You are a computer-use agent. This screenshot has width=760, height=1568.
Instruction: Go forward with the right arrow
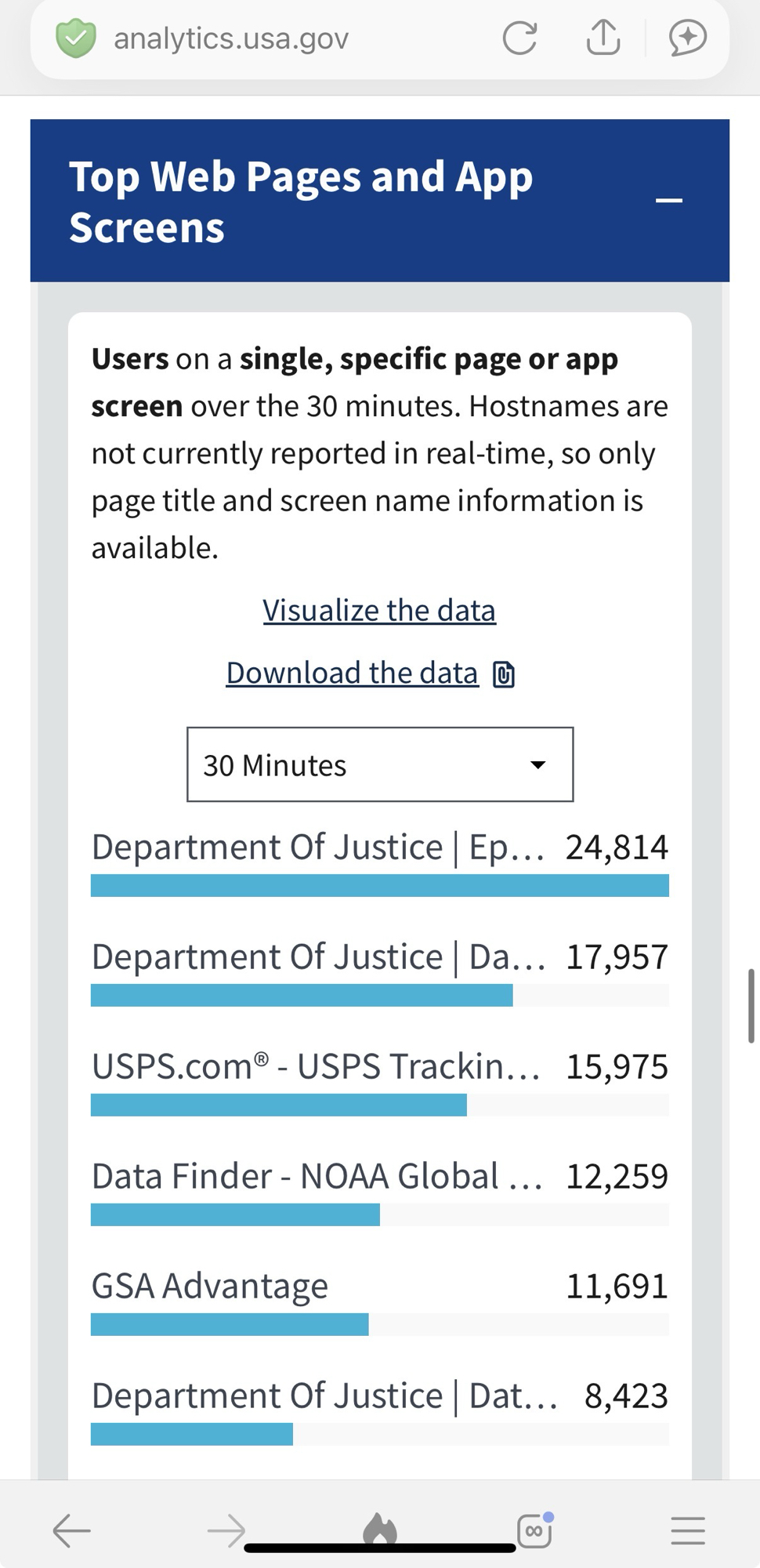coord(226,1530)
